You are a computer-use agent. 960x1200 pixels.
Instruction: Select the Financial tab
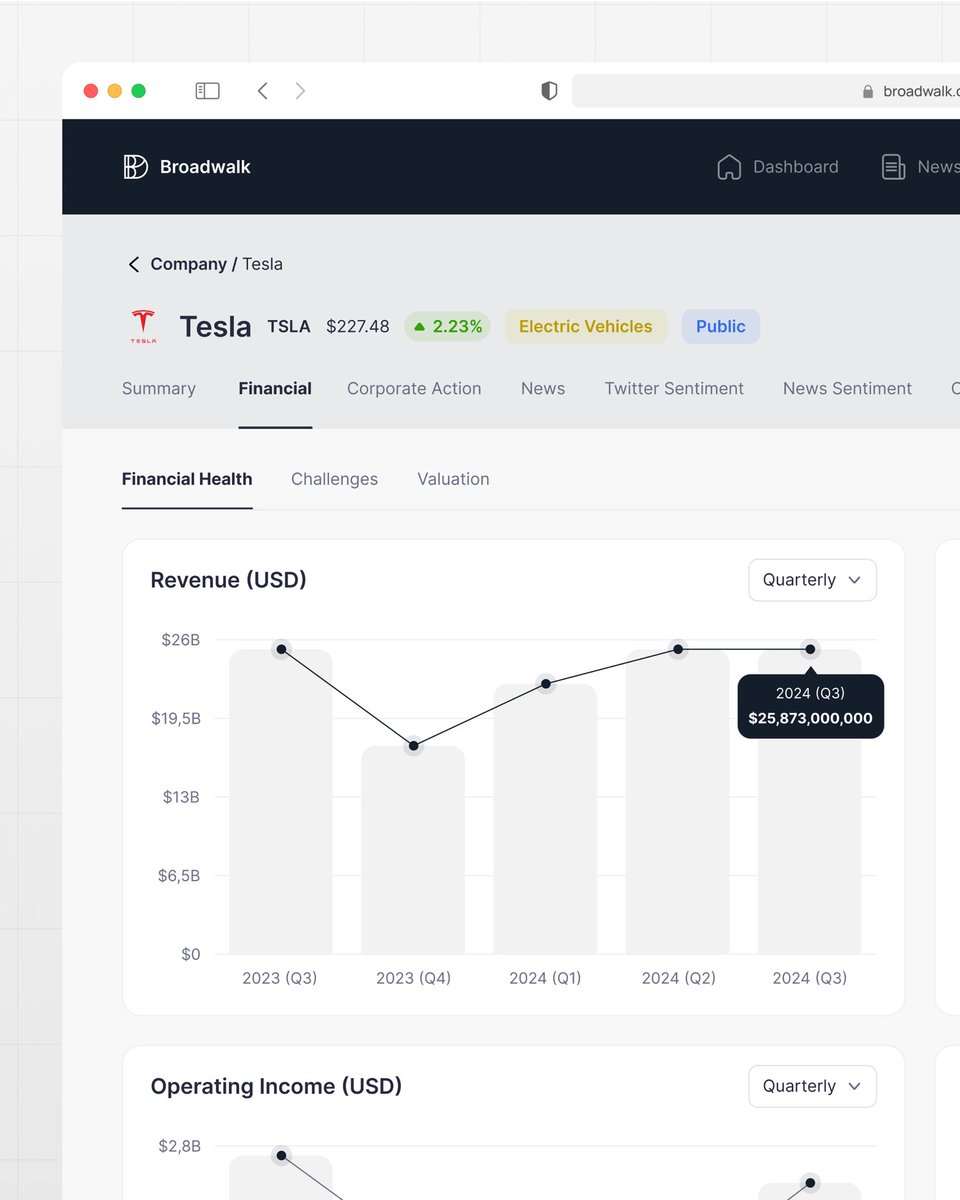point(275,388)
